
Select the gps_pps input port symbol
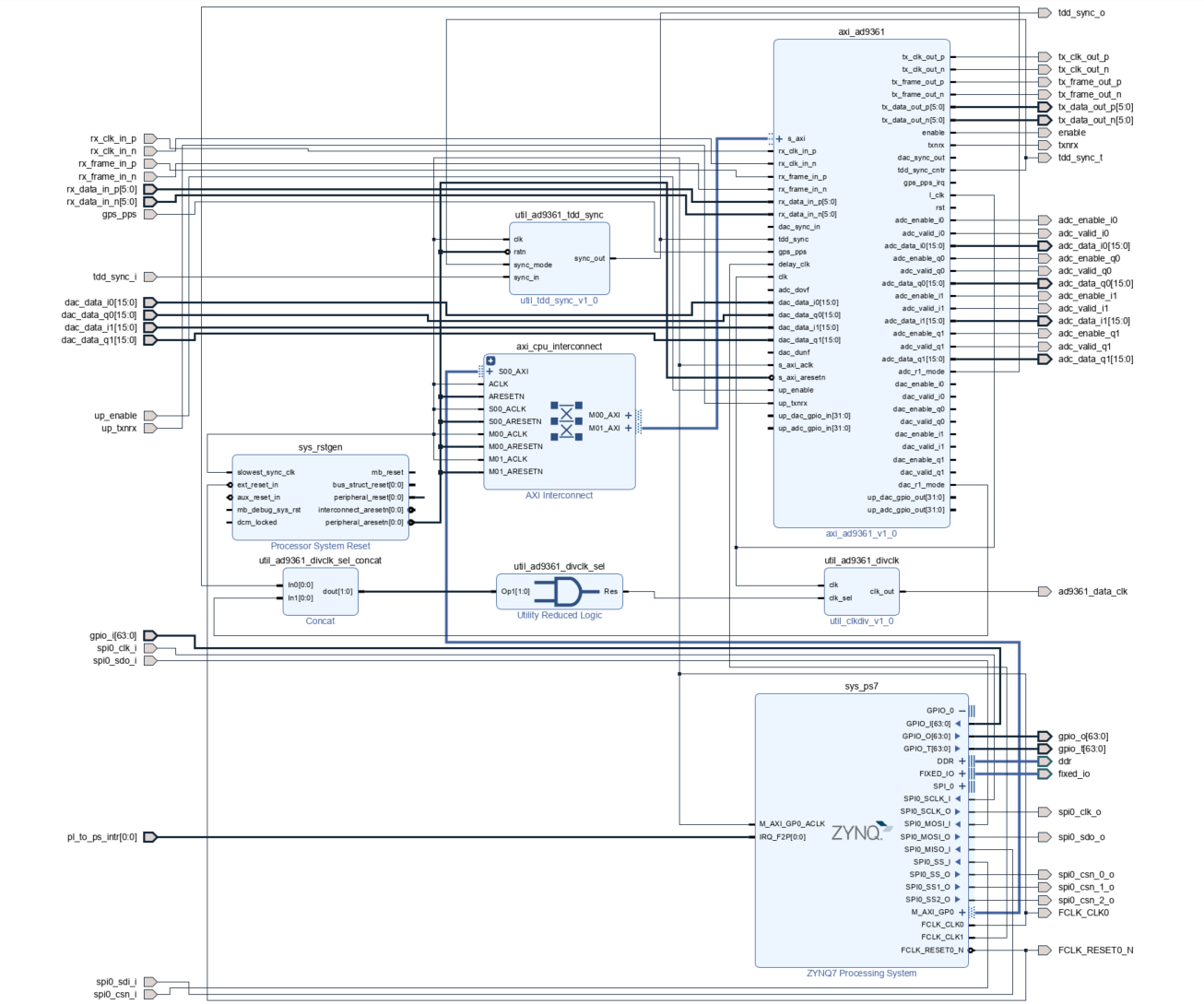pos(150,215)
